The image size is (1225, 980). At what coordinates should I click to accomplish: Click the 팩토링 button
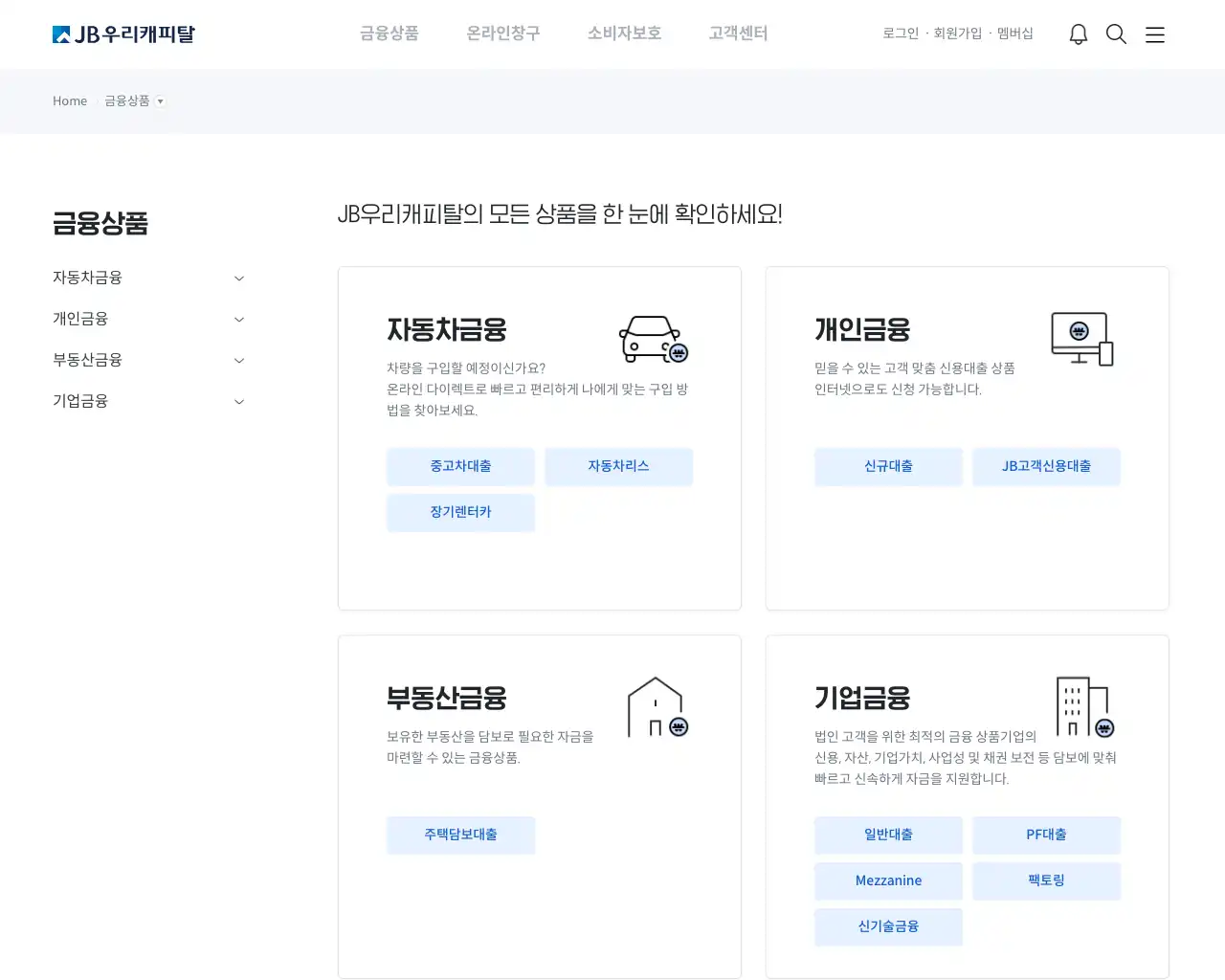(1046, 880)
